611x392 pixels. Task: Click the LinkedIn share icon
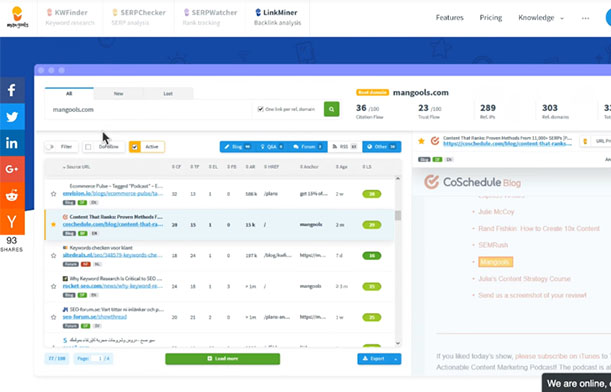[x=12, y=143]
